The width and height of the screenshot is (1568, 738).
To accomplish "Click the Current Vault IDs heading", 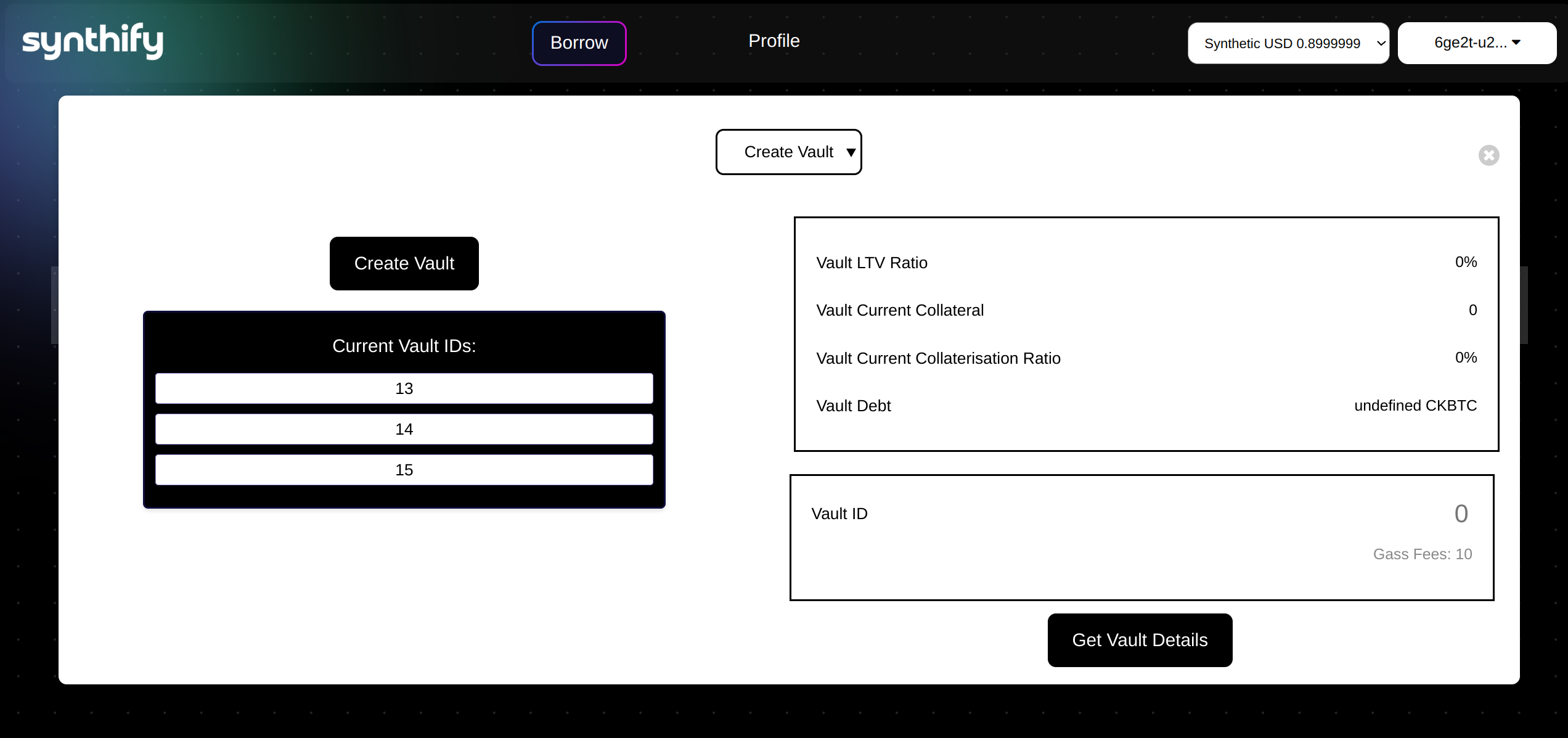I will (x=404, y=346).
